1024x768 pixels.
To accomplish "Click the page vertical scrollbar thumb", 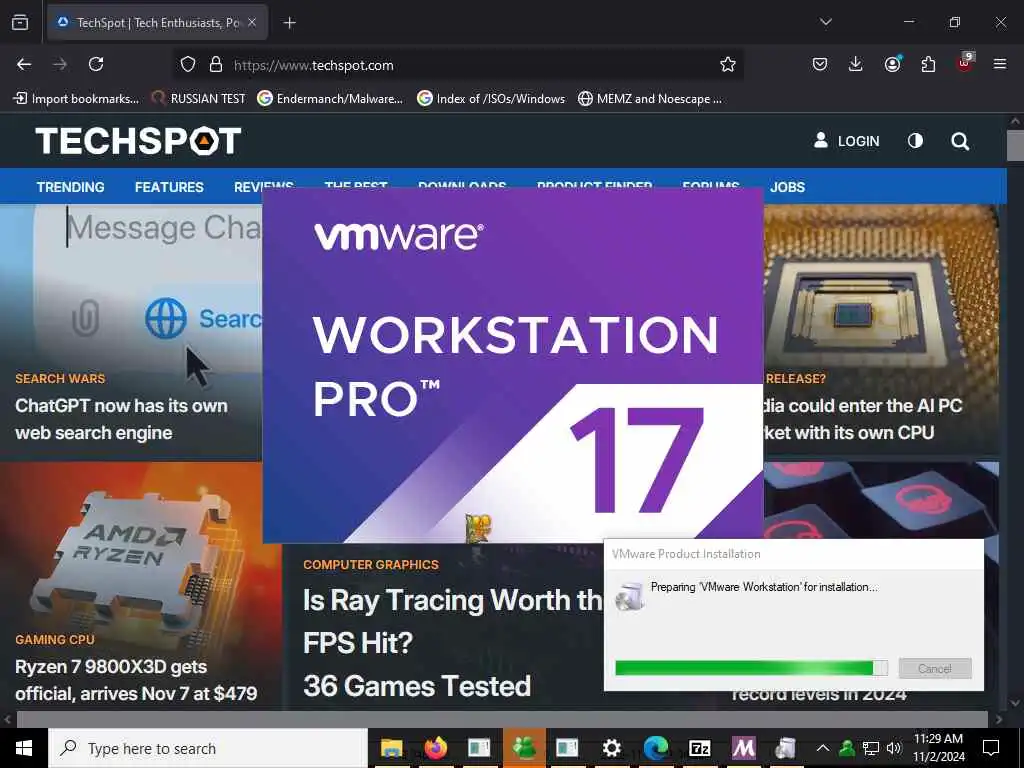I will [x=1015, y=145].
